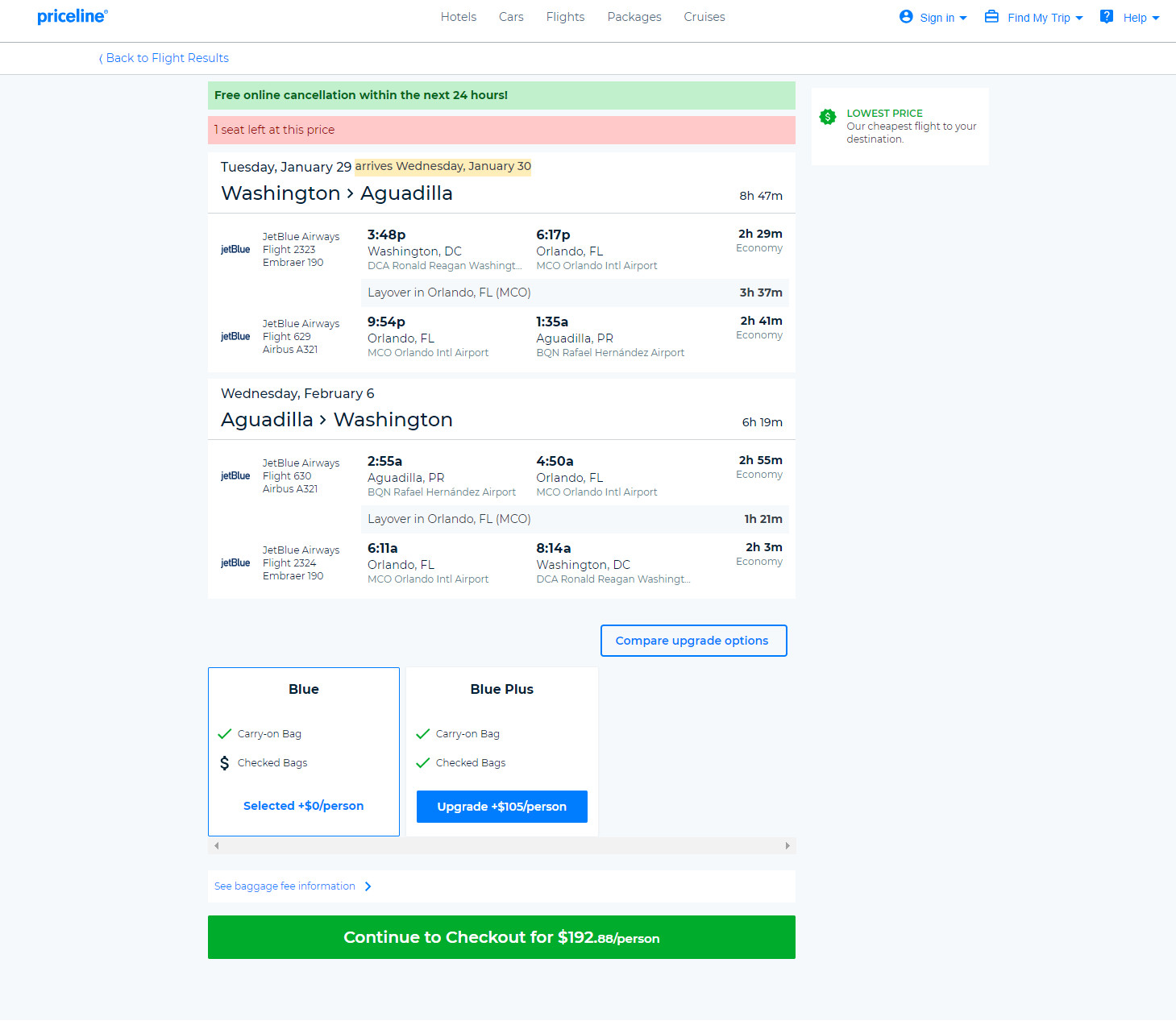Viewport: 1176px width, 1021px height.
Task: Select the Blue Plus fare card
Action: tap(502, 752)
